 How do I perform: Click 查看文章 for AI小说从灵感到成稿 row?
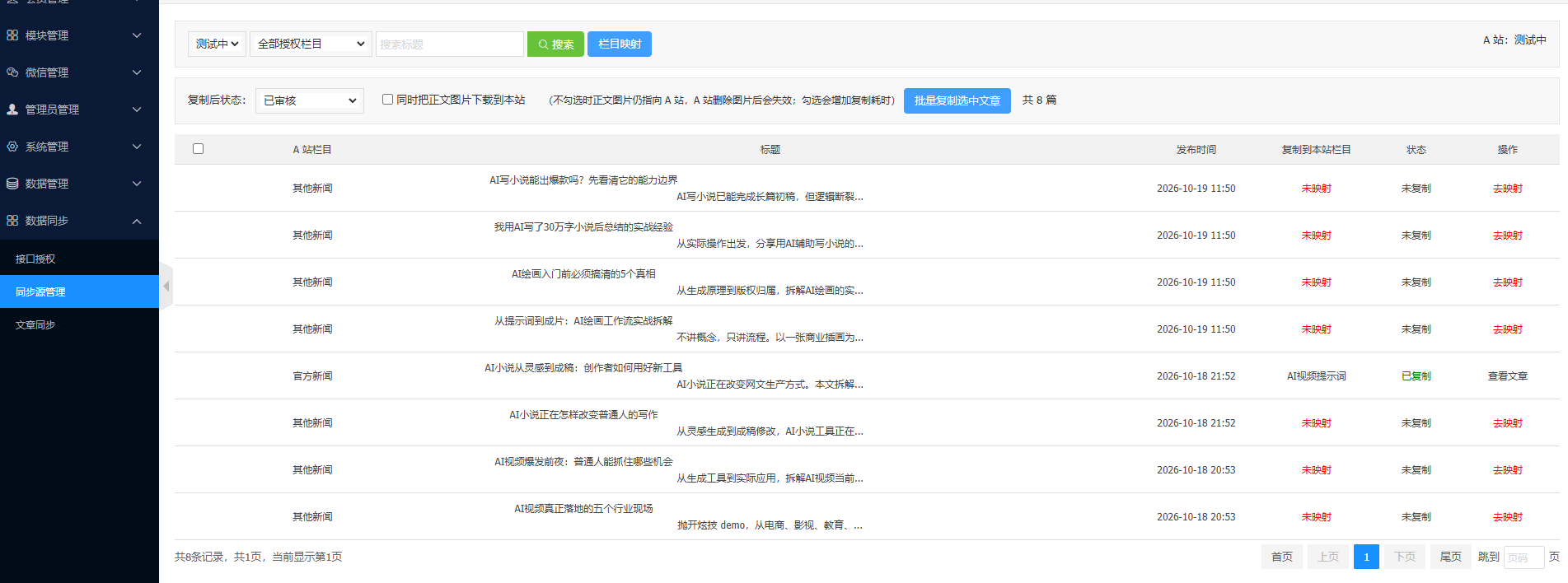pos(1508,376)
